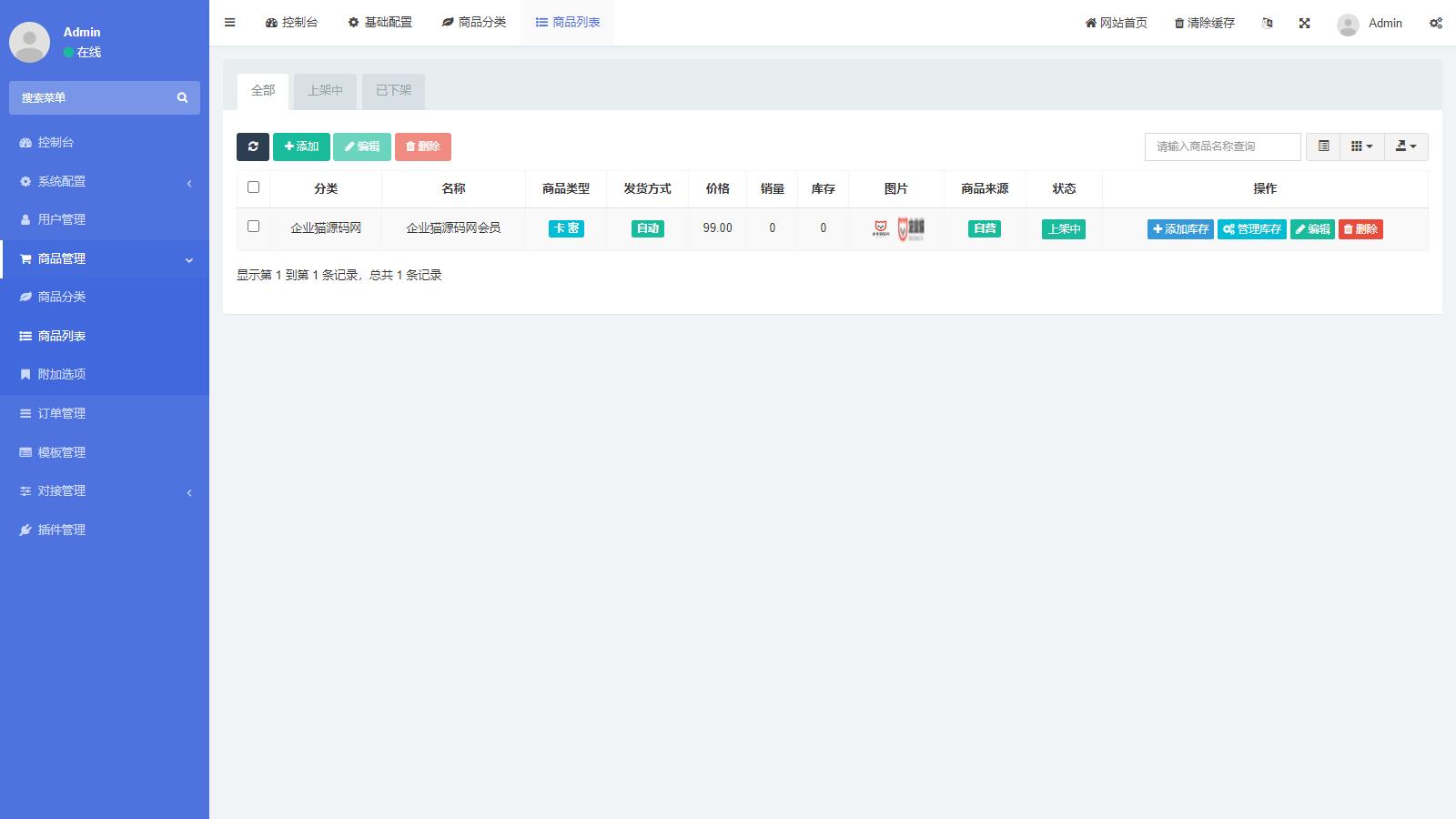Click the dark refresh icon button
The height and width of the screenshot is (819, 1456).
click(253, 147)
